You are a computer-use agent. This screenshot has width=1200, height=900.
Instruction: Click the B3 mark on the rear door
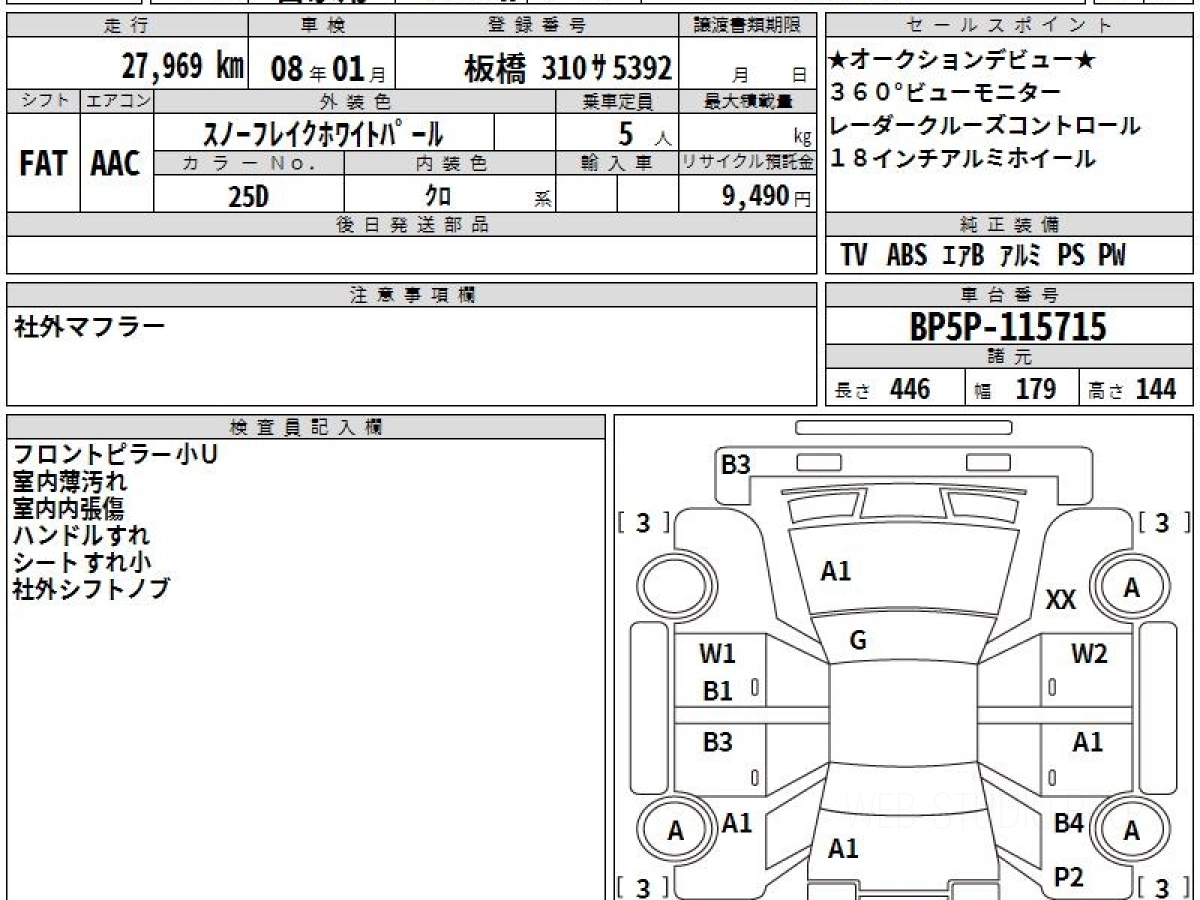[718, 742]
